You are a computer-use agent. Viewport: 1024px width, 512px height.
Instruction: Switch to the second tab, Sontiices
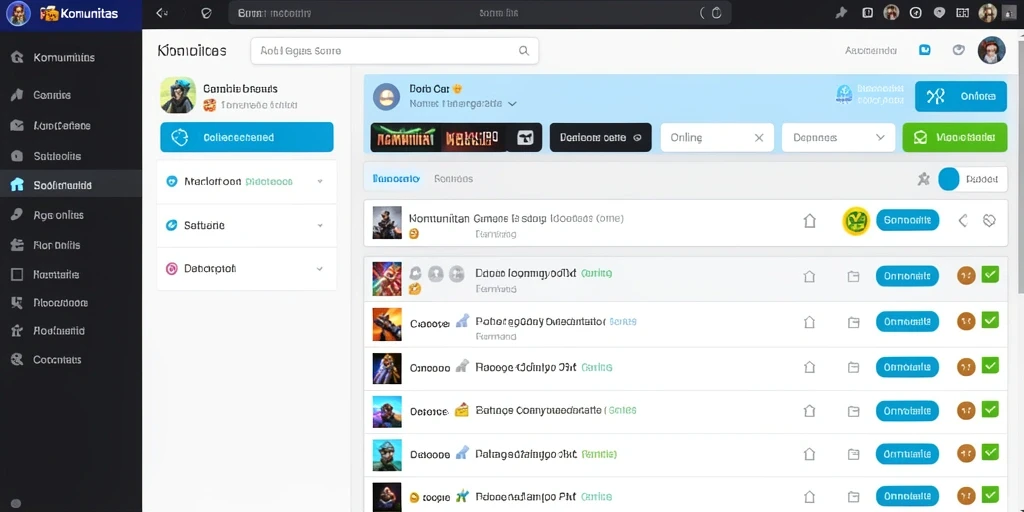point(453,178)
